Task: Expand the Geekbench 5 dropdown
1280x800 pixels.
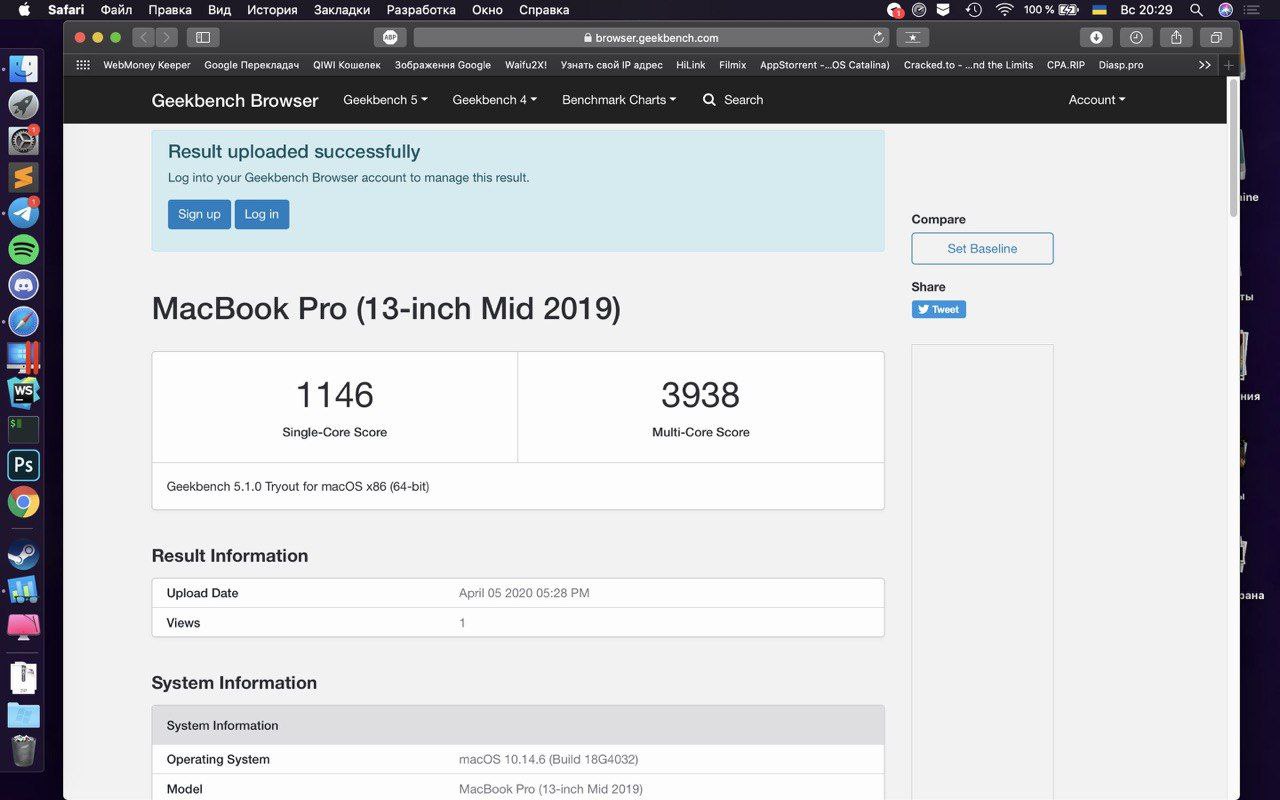Action: coord(385,100)
